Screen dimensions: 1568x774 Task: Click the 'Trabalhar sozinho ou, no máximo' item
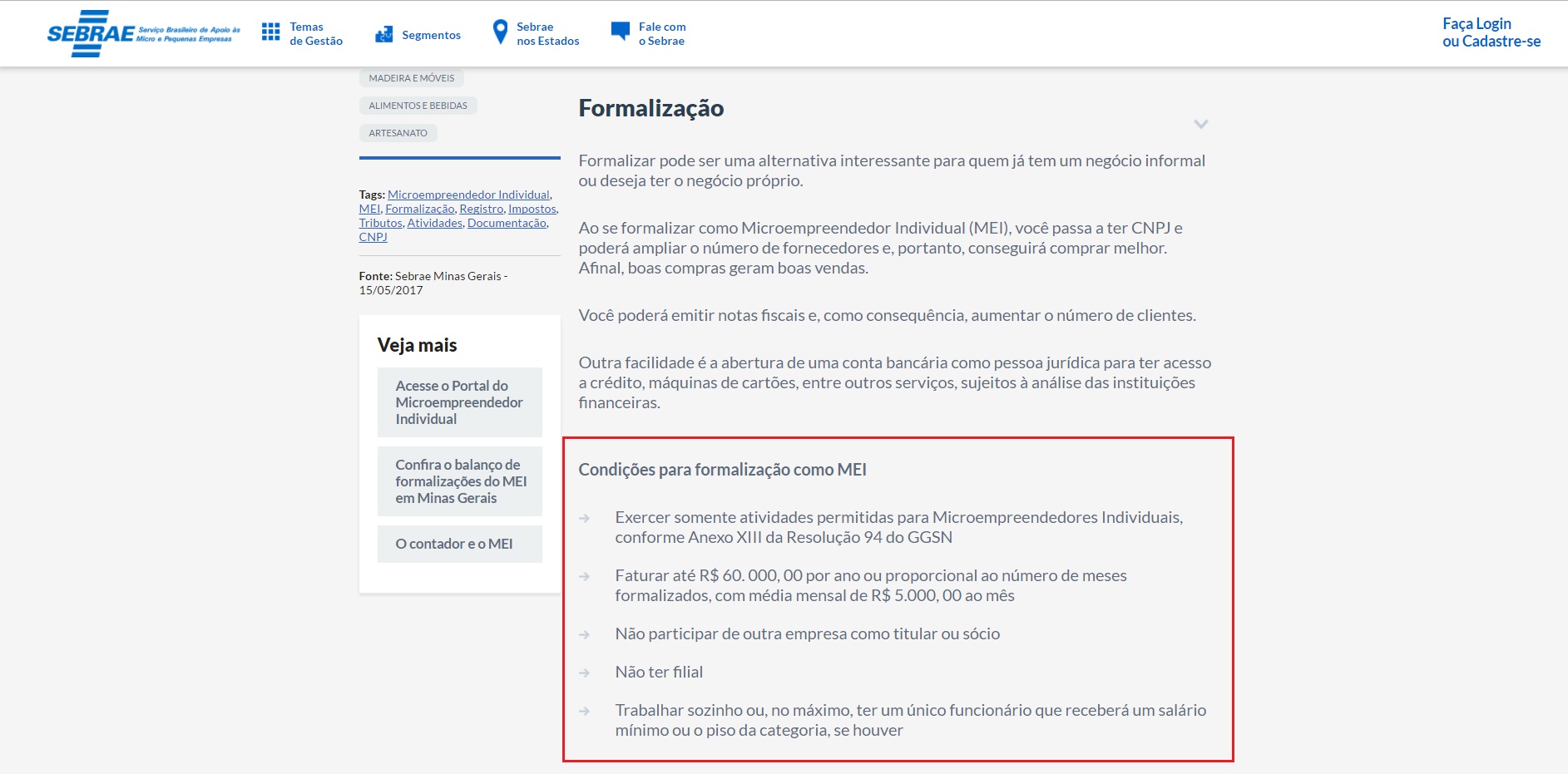pos(911,720)
